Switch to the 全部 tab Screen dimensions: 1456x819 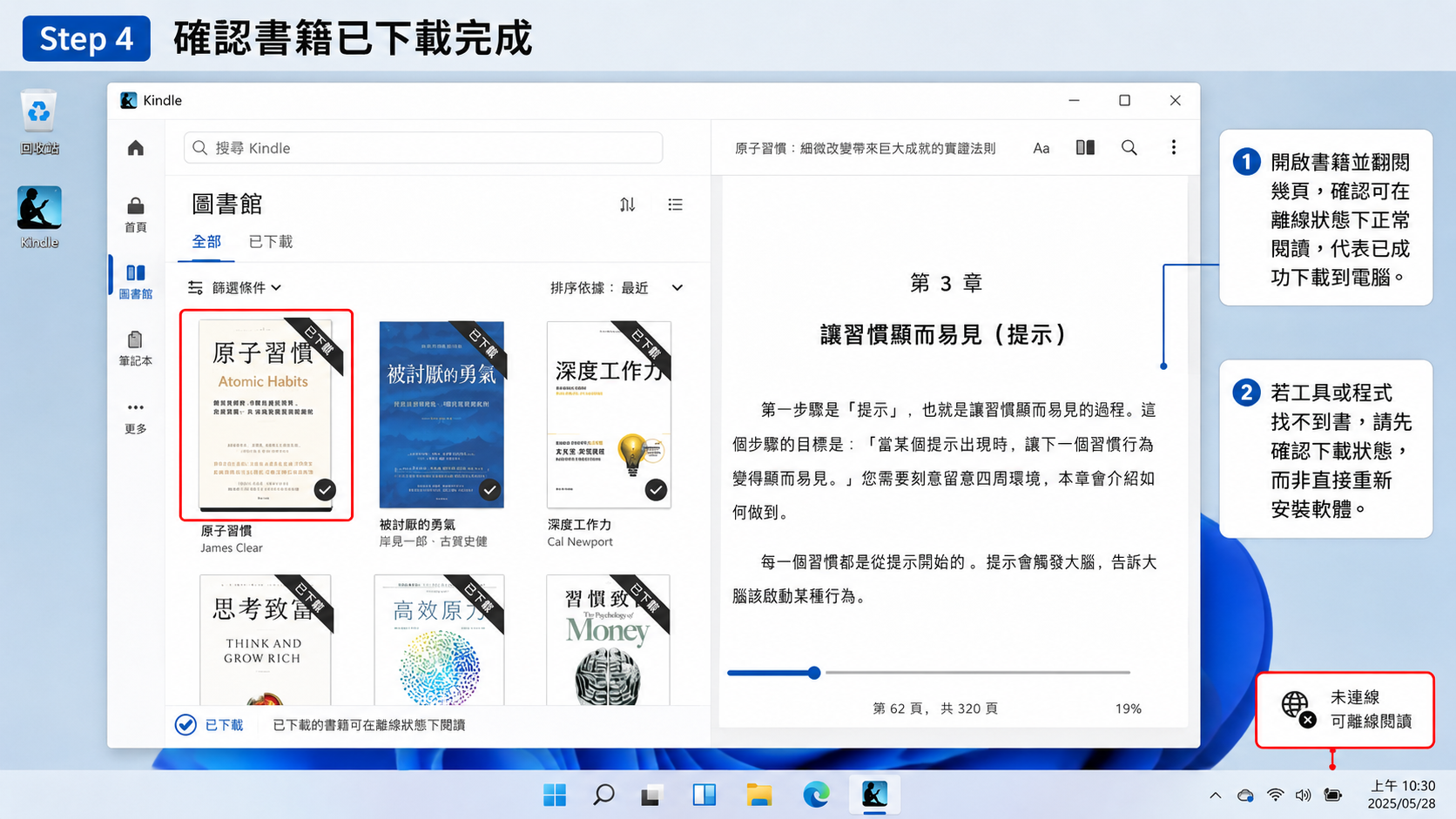(206, 242)
